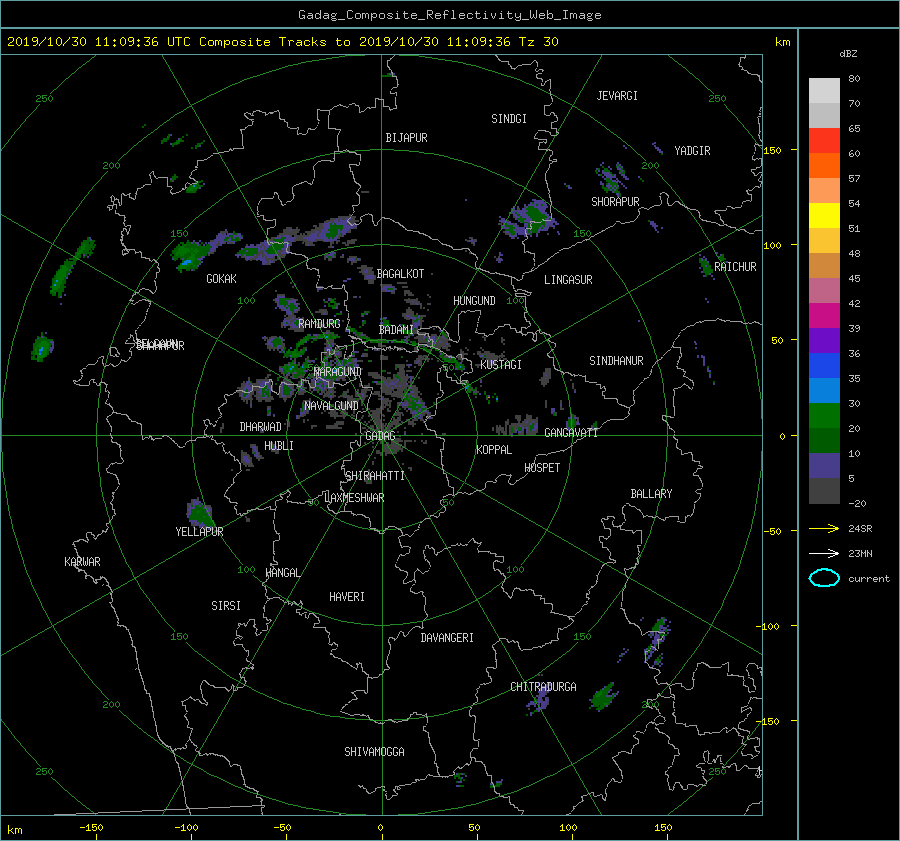This screenshot has height=841, width=900.
Task: Click the YELLAPUR city label
Action: tap(199, 532)
